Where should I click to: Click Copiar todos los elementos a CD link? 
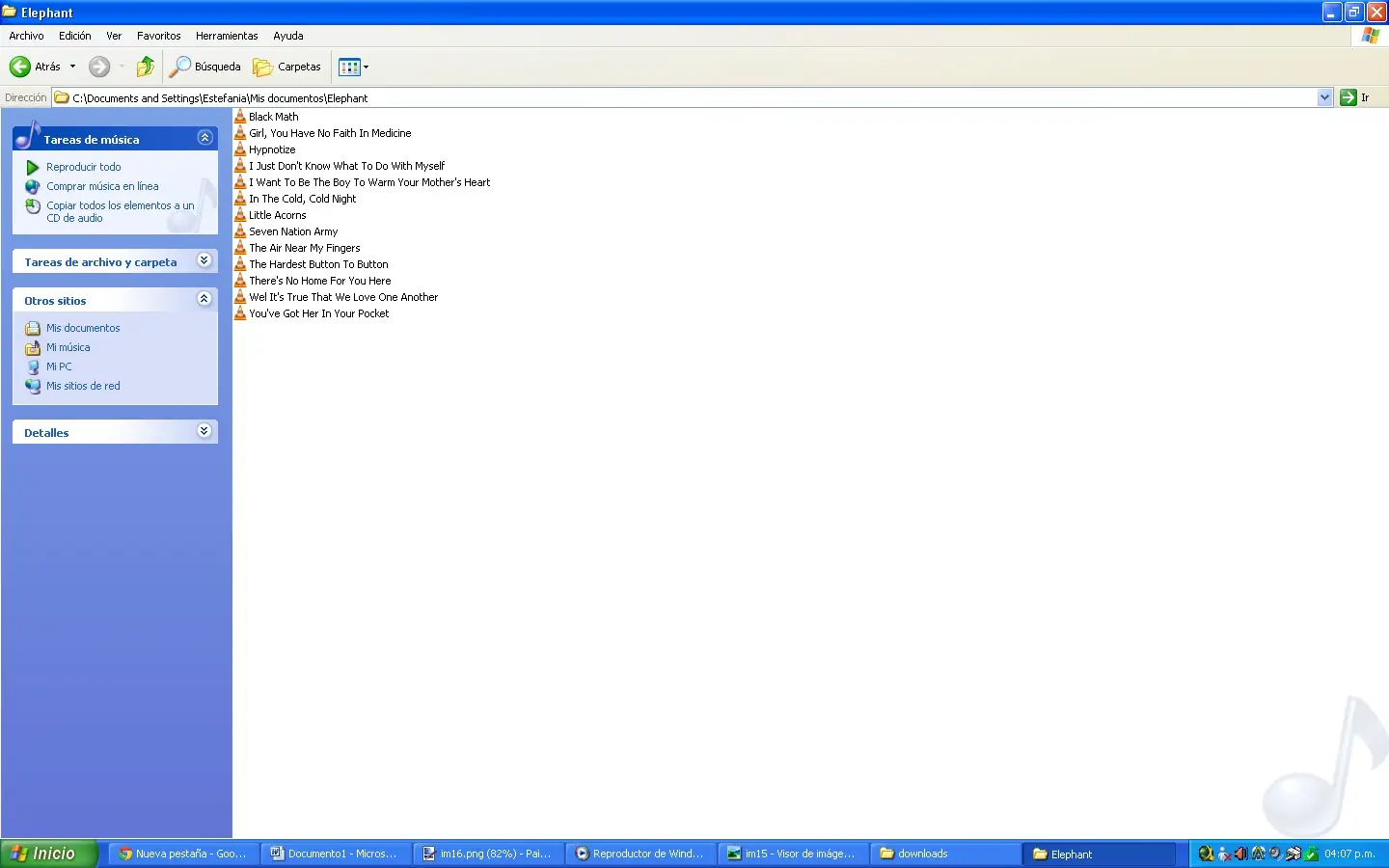coord(121,211)
